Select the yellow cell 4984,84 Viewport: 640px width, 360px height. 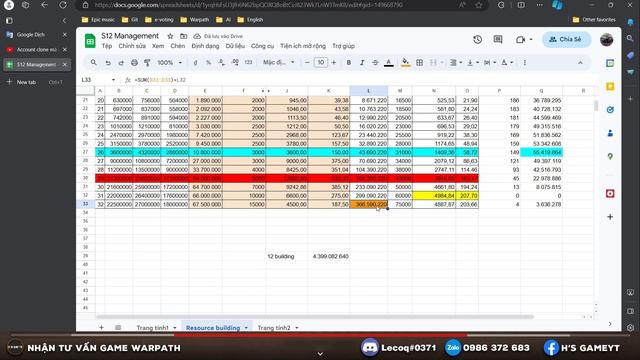[434, 196]
